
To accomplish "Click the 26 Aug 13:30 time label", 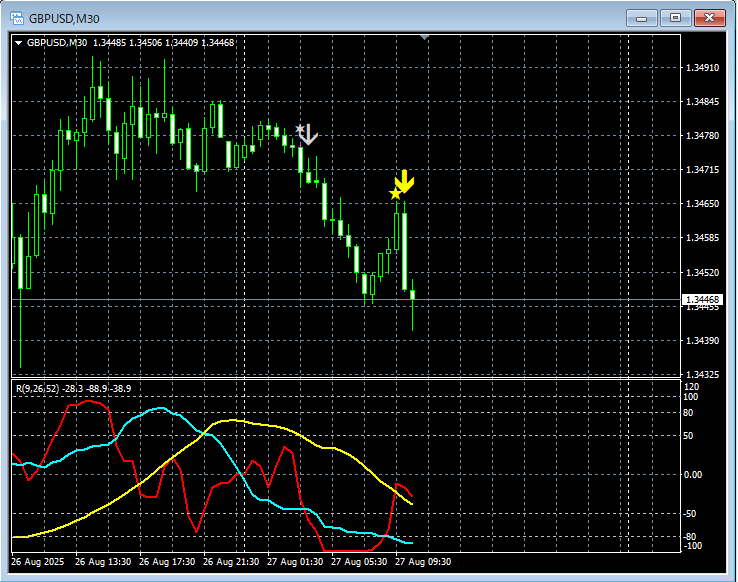I will pyautogui.click(x=103, y=562).
